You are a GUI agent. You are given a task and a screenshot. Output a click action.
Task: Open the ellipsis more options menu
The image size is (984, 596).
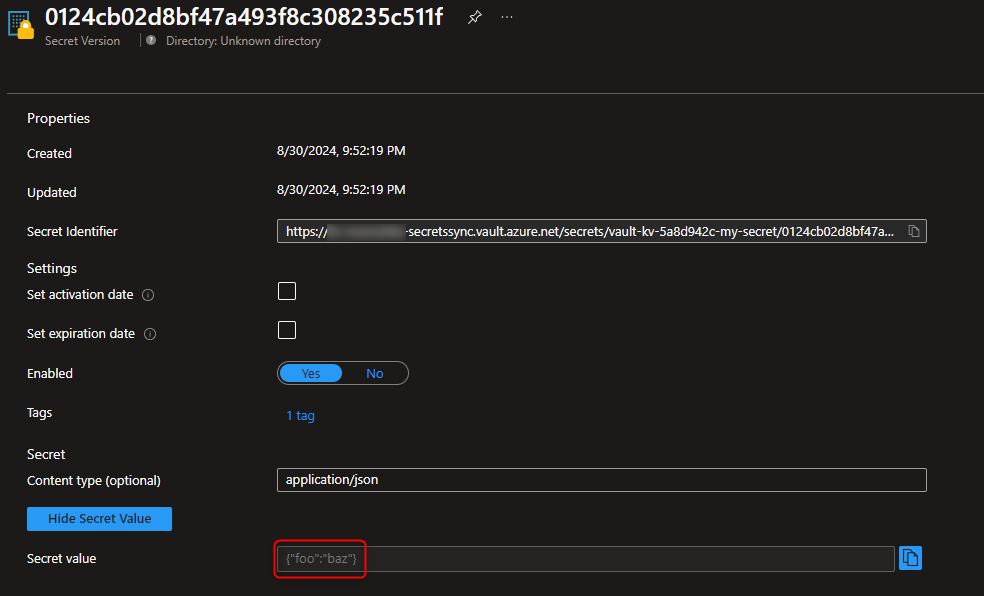click(x=506, y=17)
